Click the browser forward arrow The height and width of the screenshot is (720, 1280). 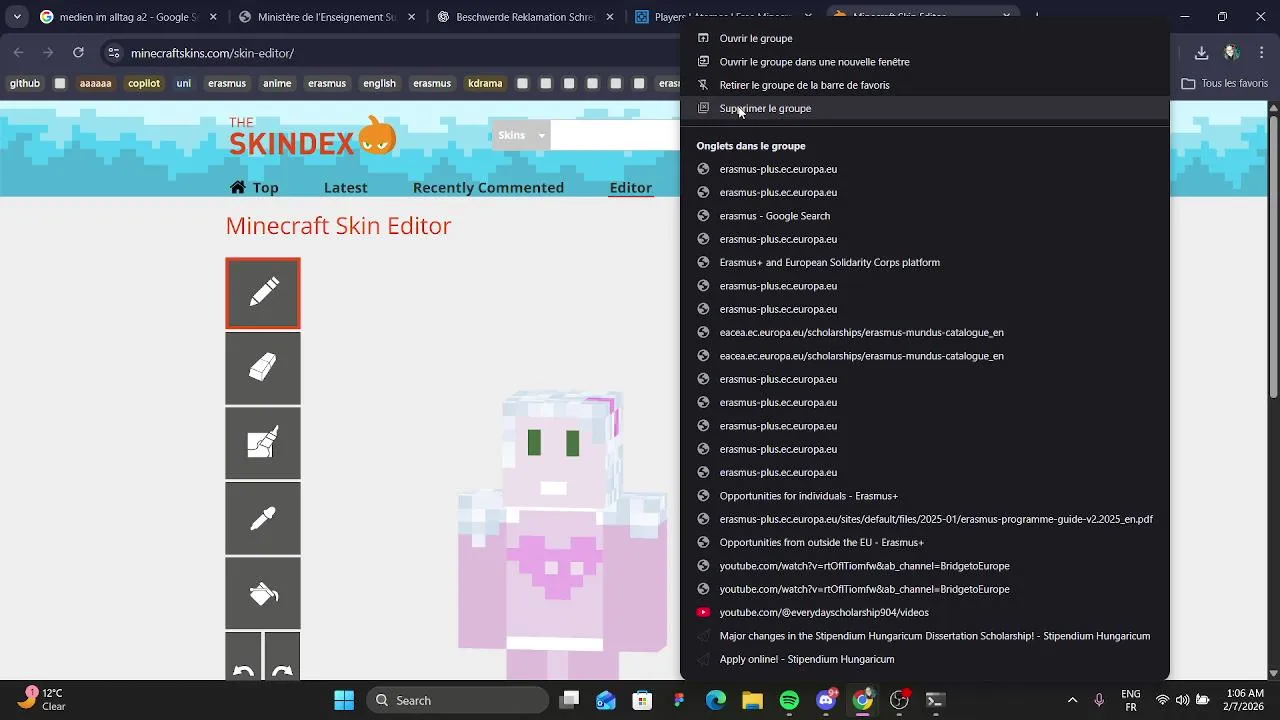[48, 53]
